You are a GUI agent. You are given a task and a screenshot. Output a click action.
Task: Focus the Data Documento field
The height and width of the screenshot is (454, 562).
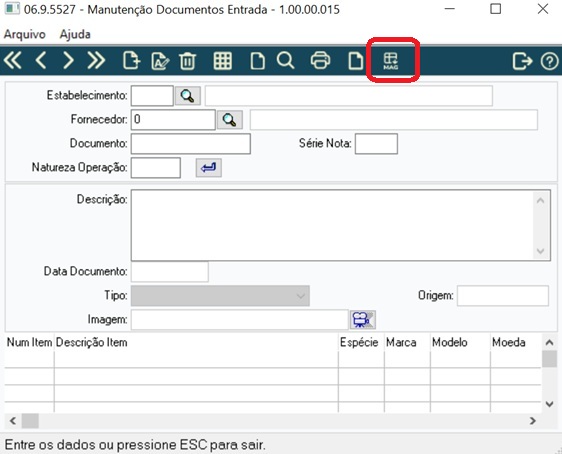(x=170, y=272)
